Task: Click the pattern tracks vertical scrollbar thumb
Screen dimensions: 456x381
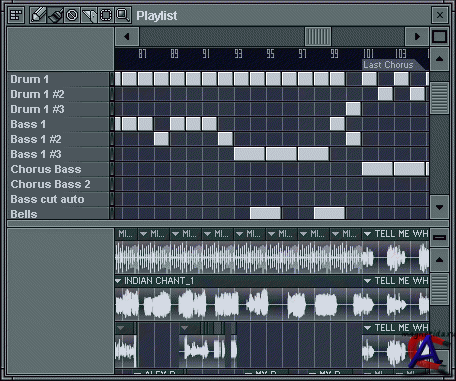Action: (x=439, y=98)
